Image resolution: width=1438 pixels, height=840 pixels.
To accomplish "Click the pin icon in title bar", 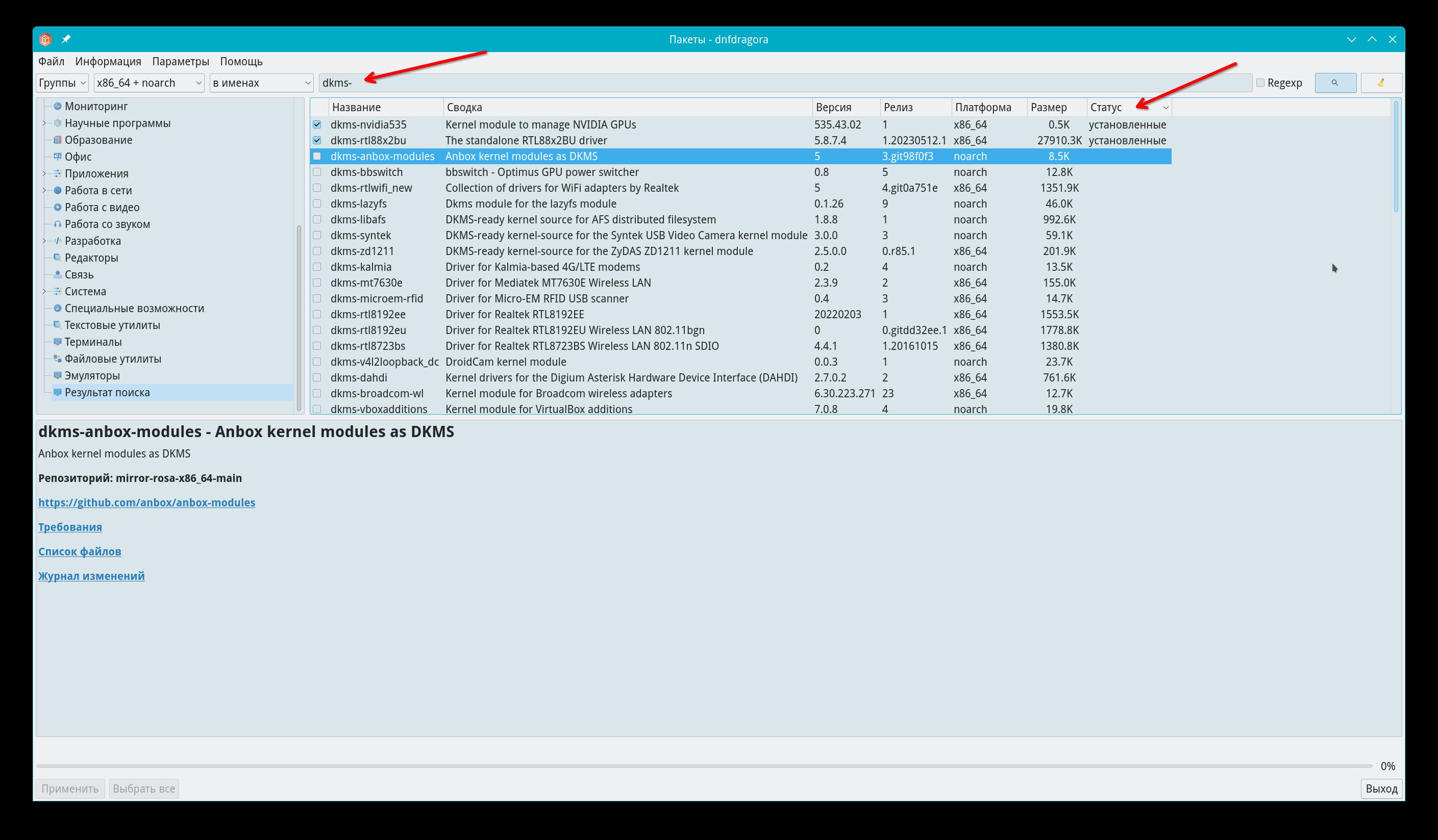I will (66, 39).
